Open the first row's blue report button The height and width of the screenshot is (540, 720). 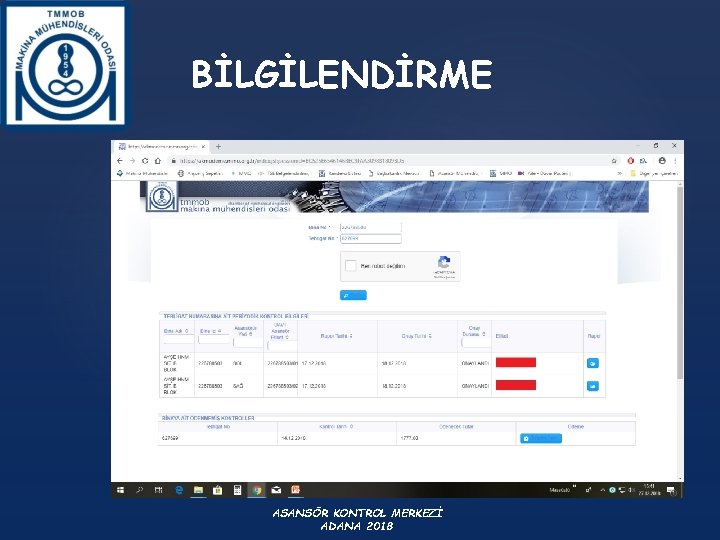point(593,363)
